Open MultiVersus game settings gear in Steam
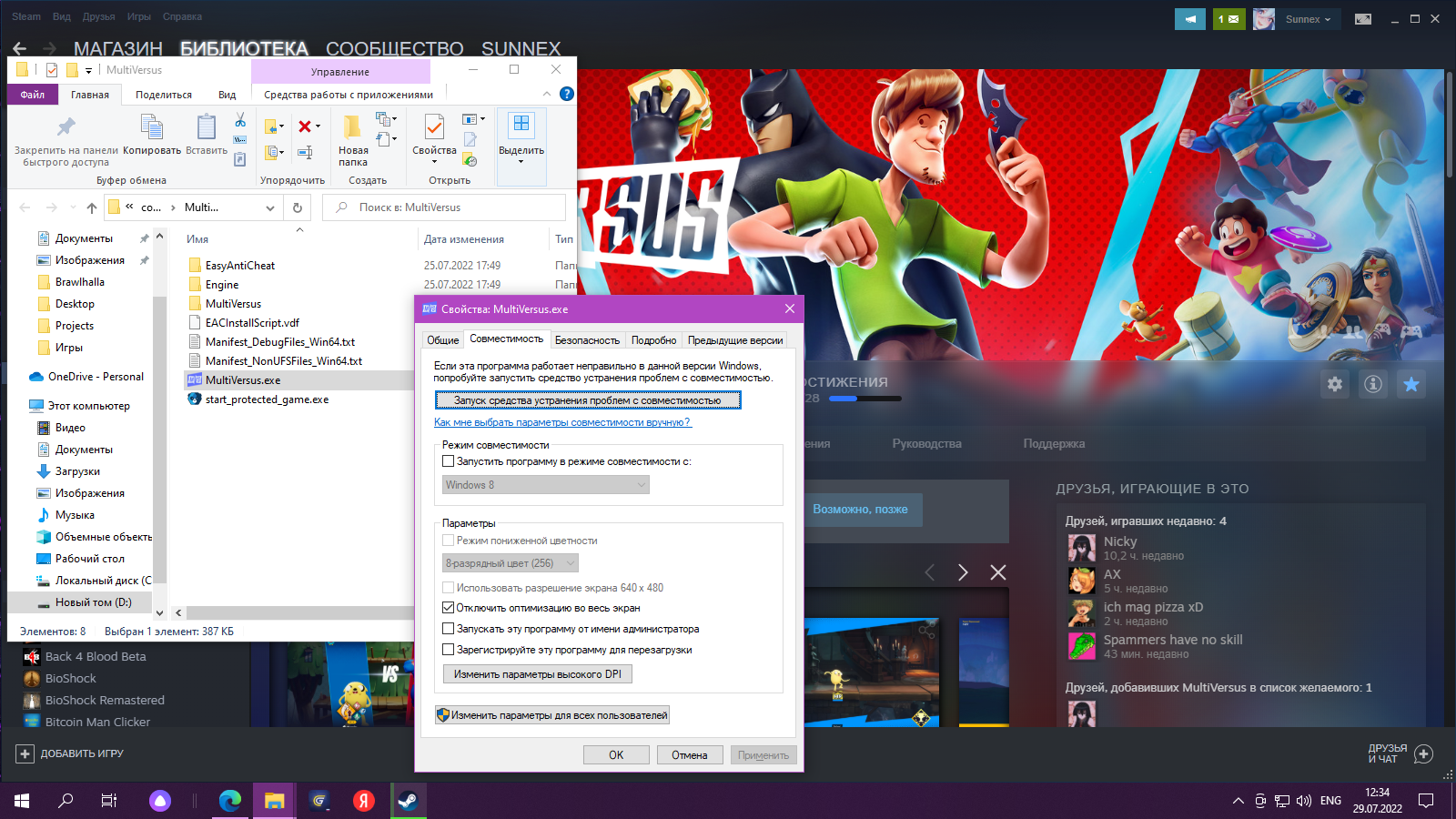1456x819 pixels. click(1335, 384)
